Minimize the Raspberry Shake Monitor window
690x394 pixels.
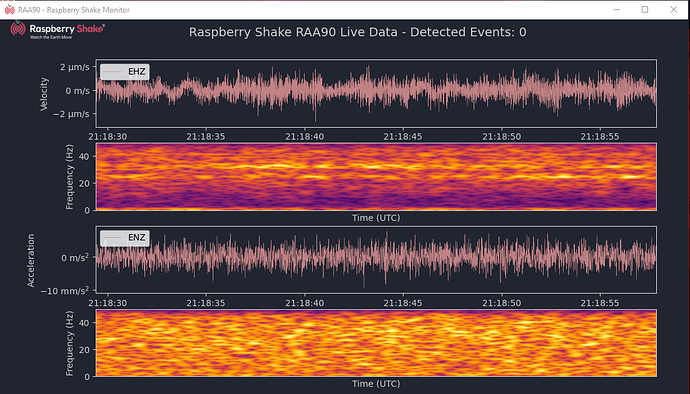pos(617,10)
